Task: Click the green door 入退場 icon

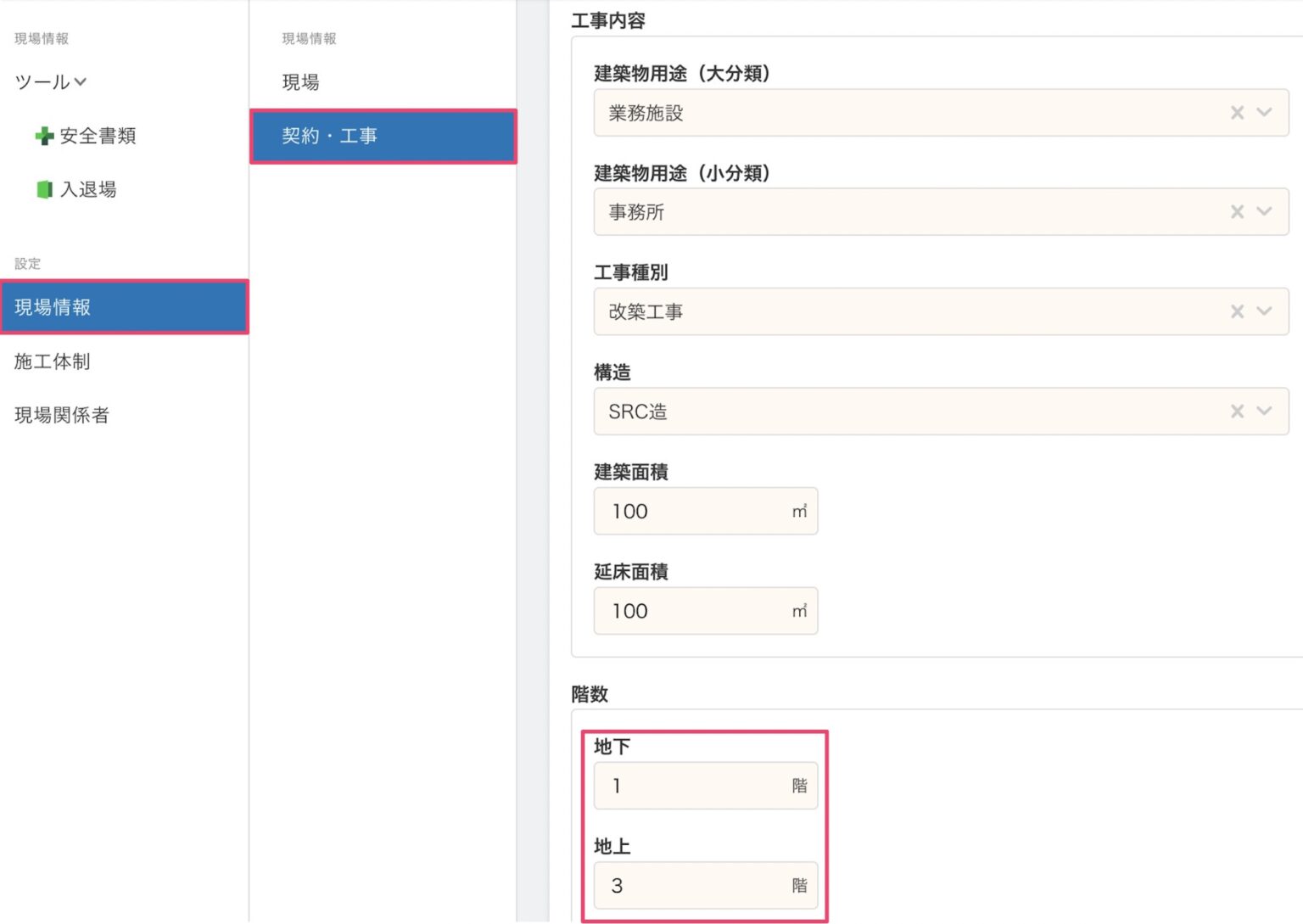Action: tap(44, 189)
